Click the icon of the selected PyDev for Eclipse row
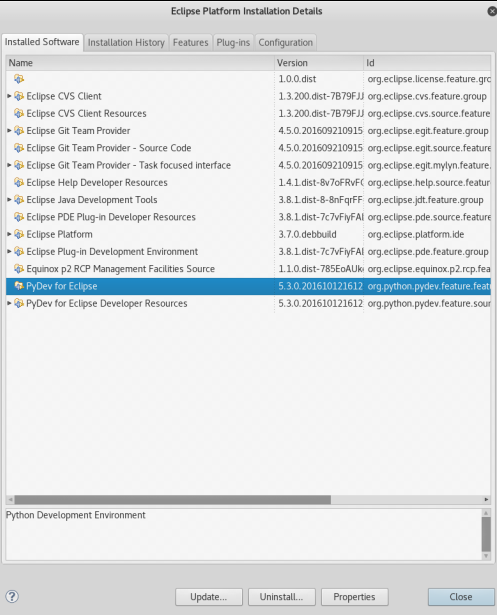Image resolution: width=497 pixels, height=615 pixels. (x=19, y=286)
